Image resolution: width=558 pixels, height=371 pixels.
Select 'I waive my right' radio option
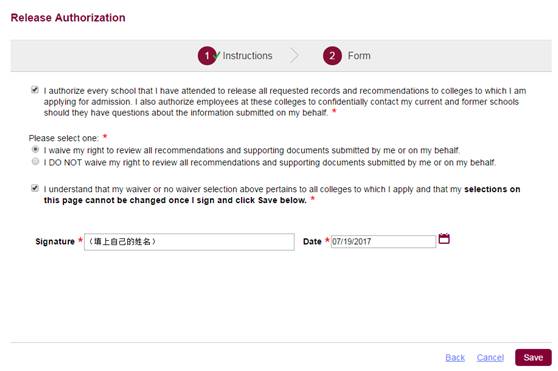[x=35, y=149]
